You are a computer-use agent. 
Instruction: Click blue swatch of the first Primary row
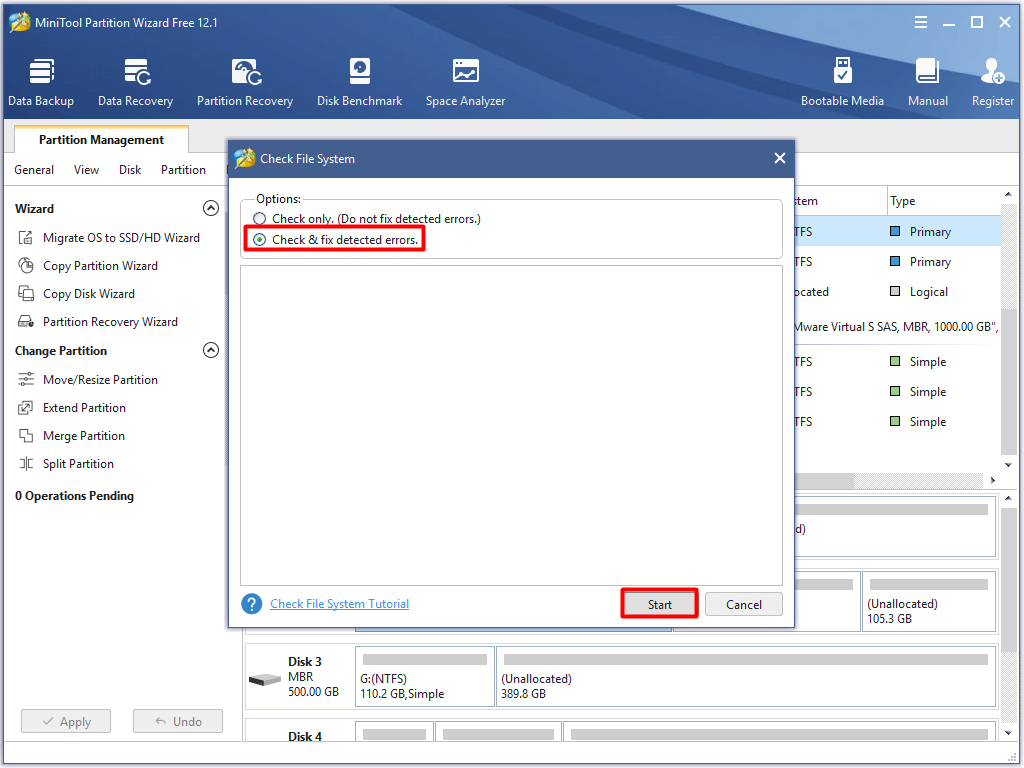click(895, 231)
